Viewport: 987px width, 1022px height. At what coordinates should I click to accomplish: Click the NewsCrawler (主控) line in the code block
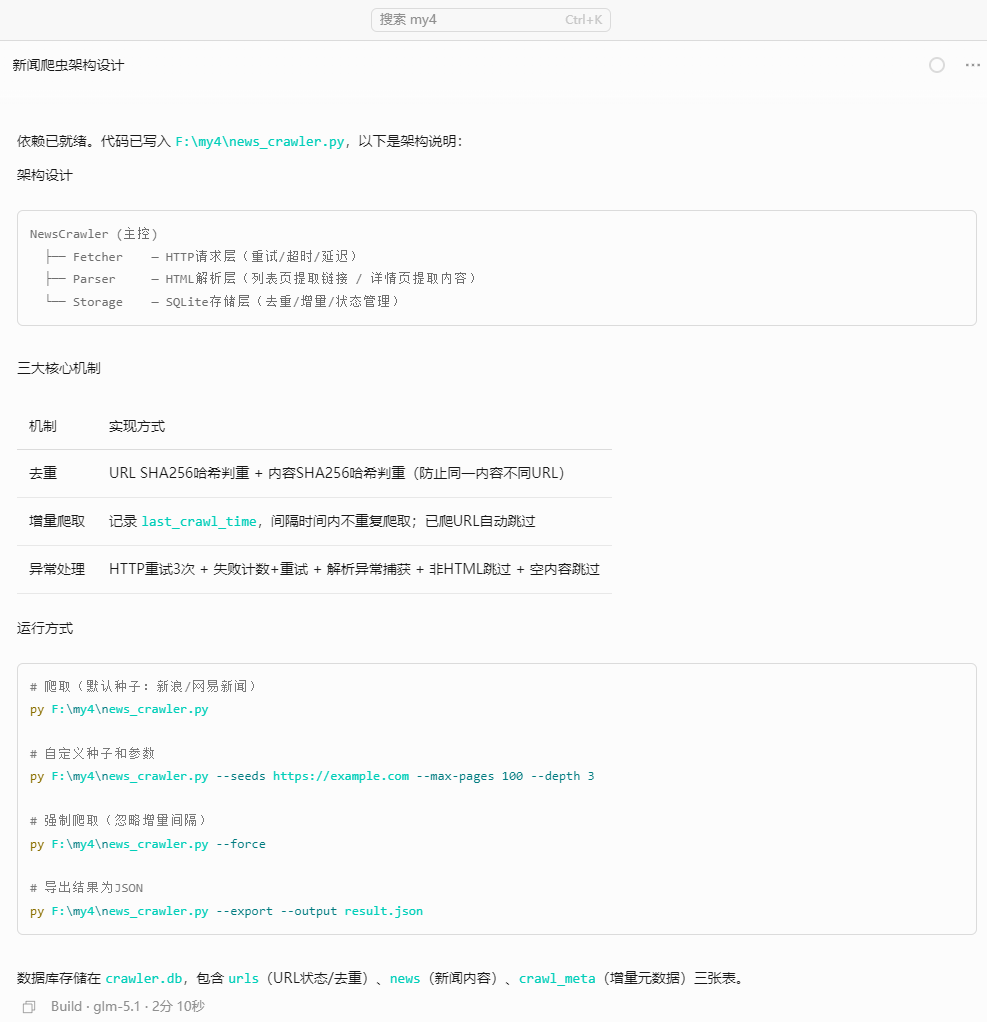click(x=94, y=234)
